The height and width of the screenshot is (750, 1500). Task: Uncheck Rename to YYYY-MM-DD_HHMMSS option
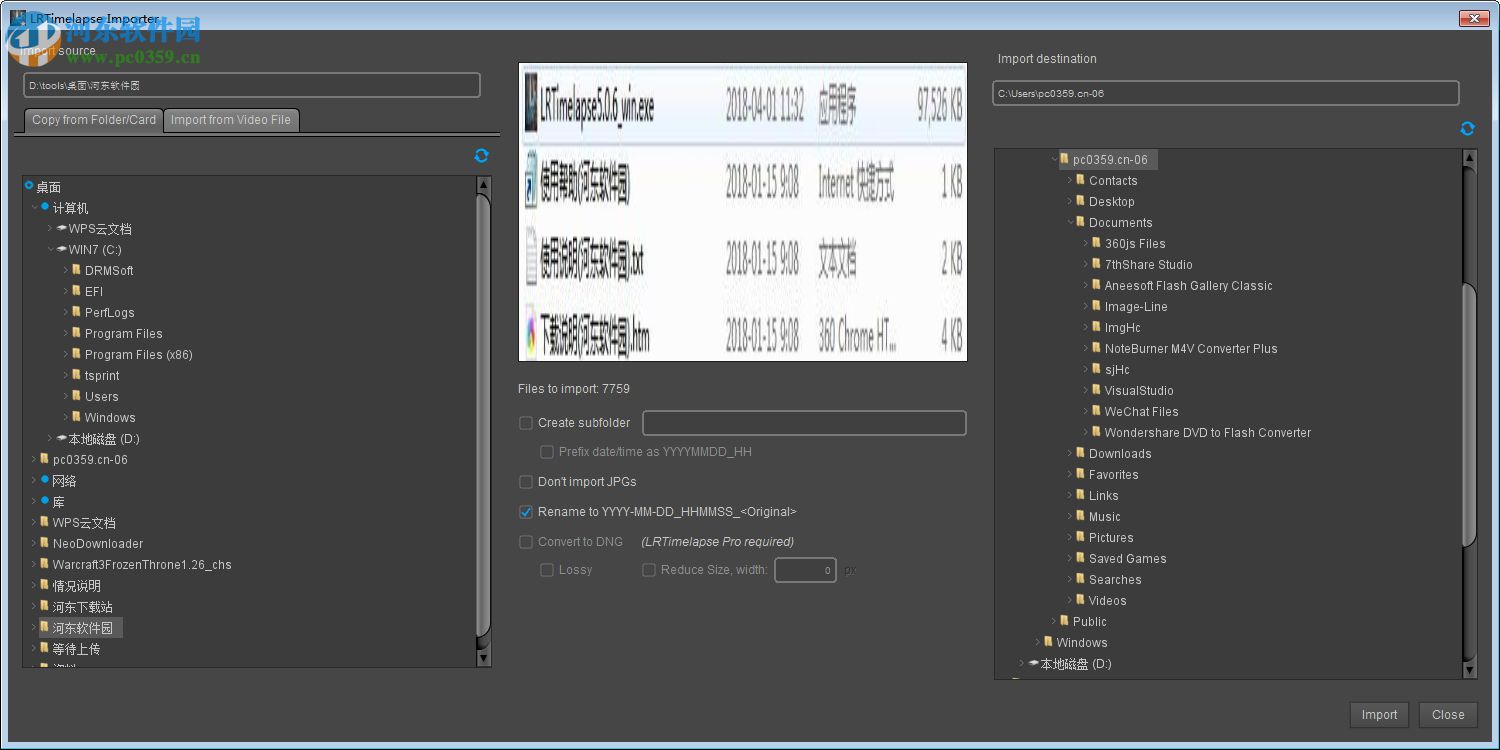click(x=526, y=512)
